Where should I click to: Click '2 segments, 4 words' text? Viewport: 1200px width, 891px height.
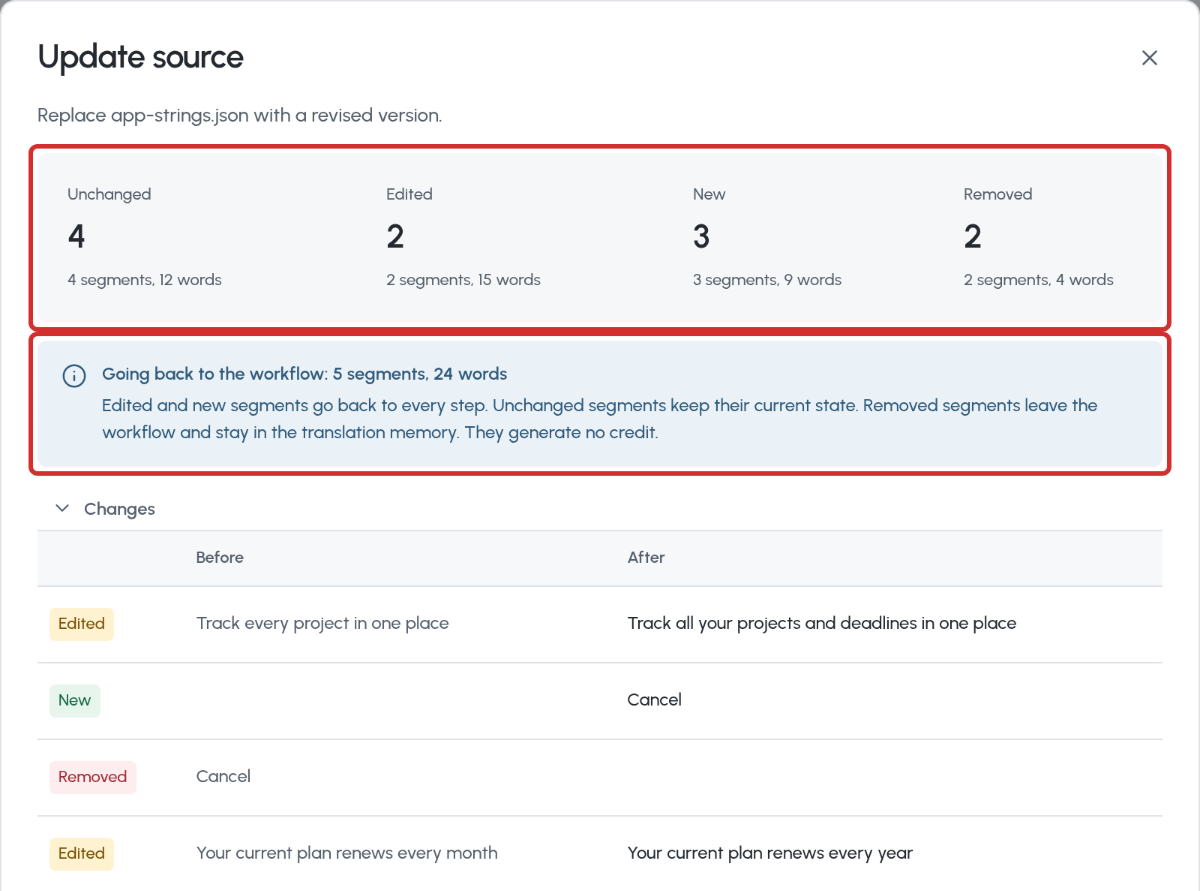[1038, 280]
